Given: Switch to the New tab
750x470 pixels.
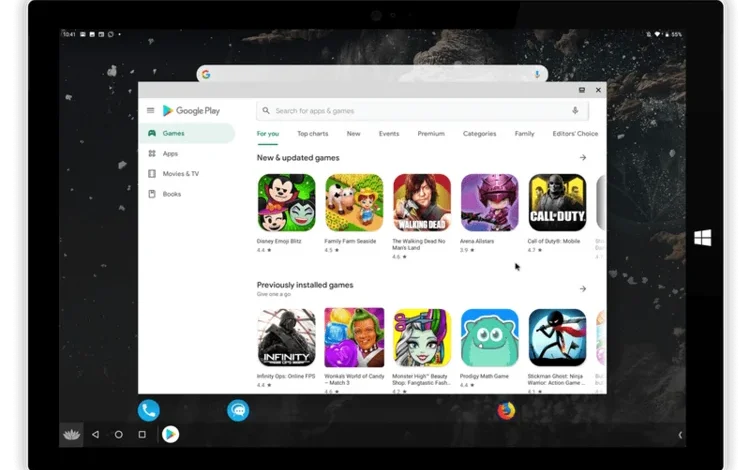Looking at the screenshot, I should coord(353,133).
